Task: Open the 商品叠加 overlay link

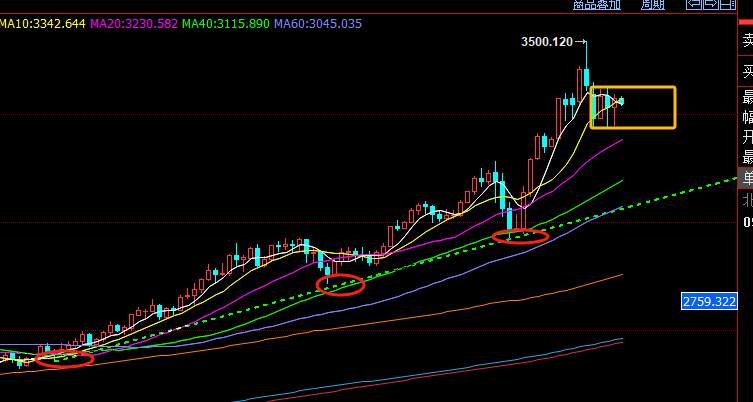Action: [597, 5]
